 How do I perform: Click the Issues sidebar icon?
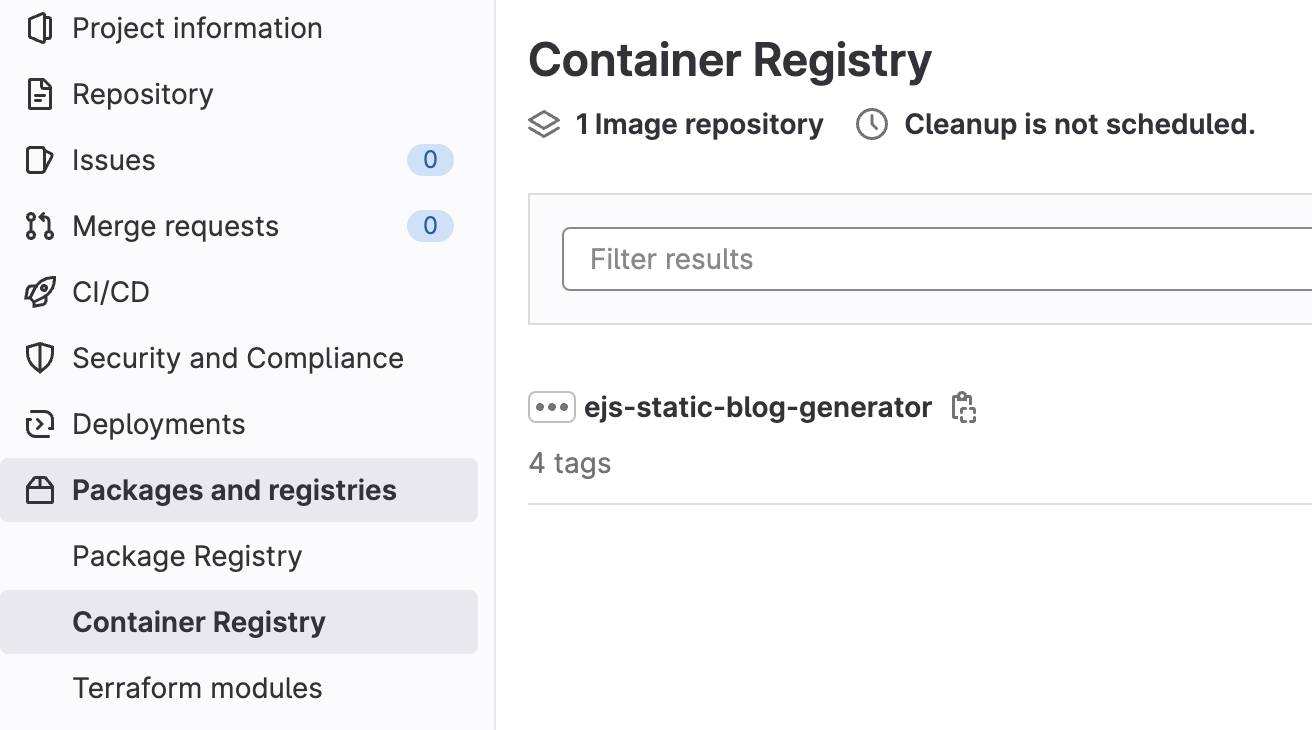click(x=39, y=160)
